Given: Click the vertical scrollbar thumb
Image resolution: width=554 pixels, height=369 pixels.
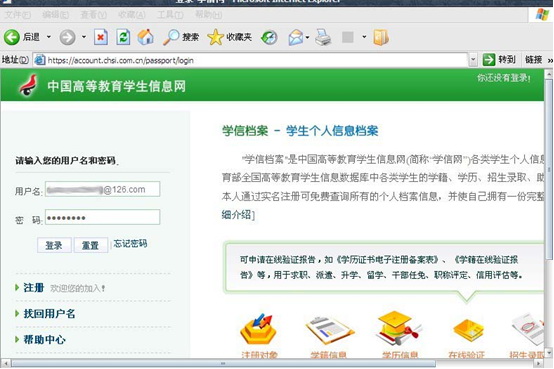Looking at the screenshot, I should click(549, 170).
